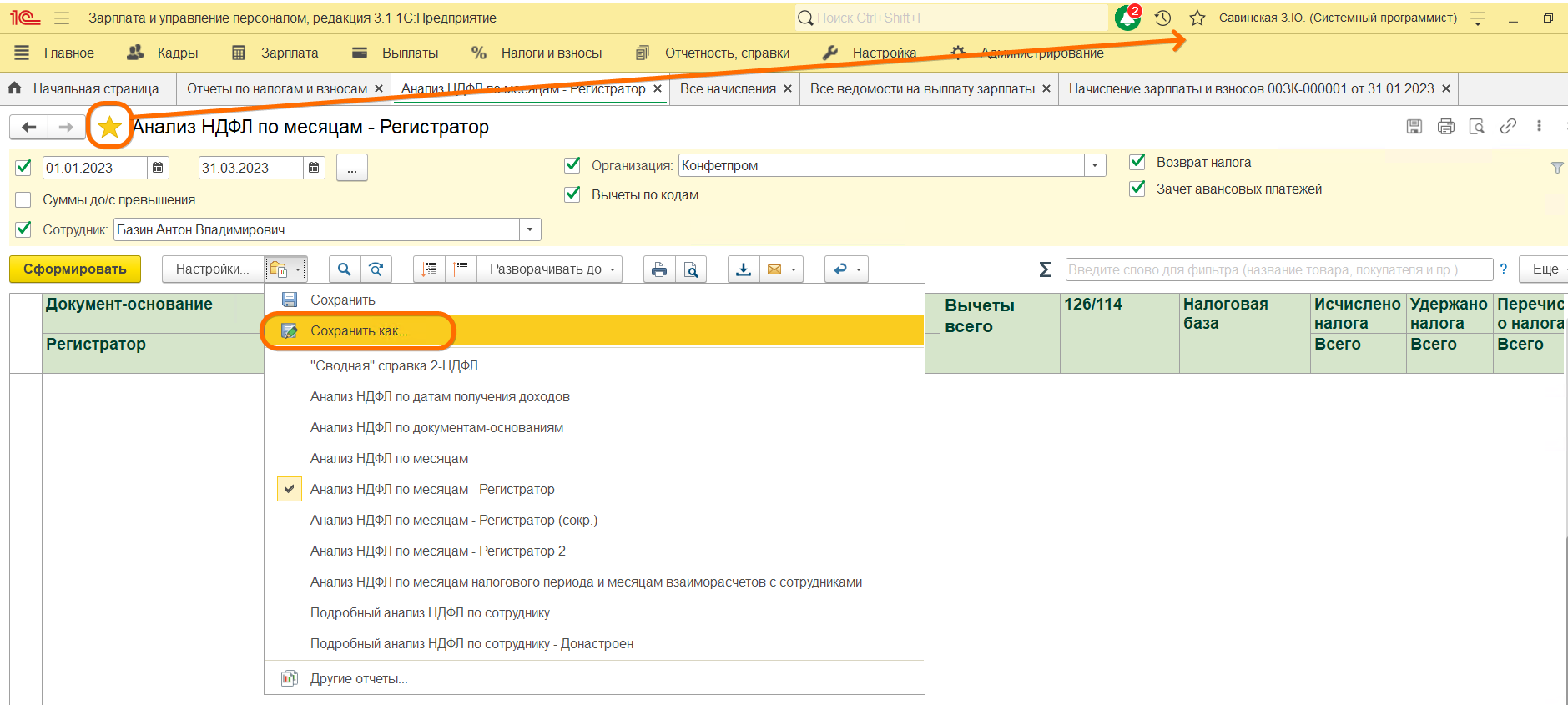The width and height of the screenshot is (1568, 705).
Task: Enable the Суммы до/с превышения checkbox
Action: click(x=24, y=200)
